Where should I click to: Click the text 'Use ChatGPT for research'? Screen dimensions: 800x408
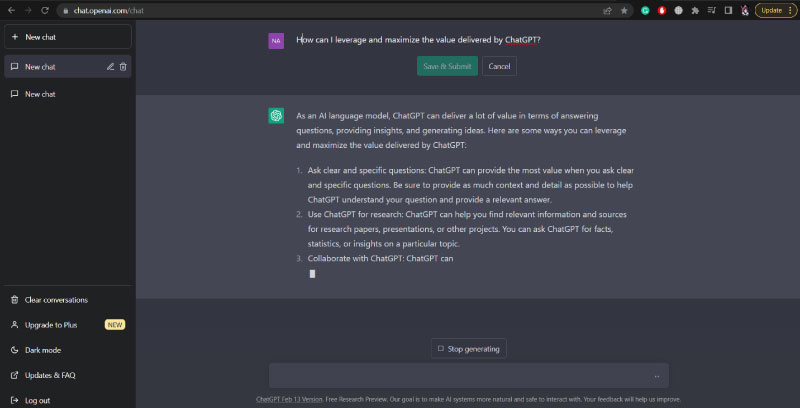coord(355,214)
